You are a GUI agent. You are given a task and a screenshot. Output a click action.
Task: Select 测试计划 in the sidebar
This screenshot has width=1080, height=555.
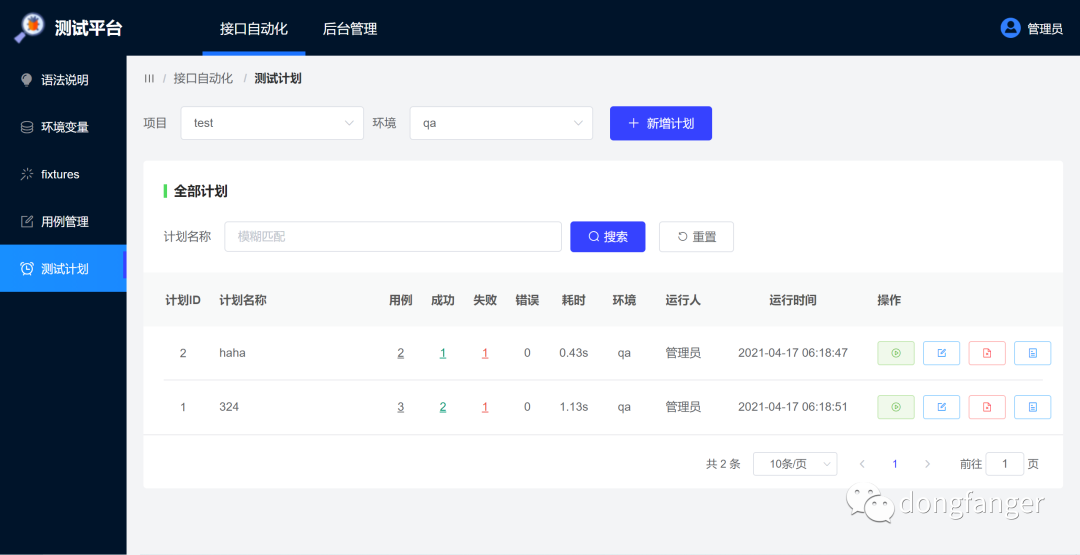[x=63, y=269]
